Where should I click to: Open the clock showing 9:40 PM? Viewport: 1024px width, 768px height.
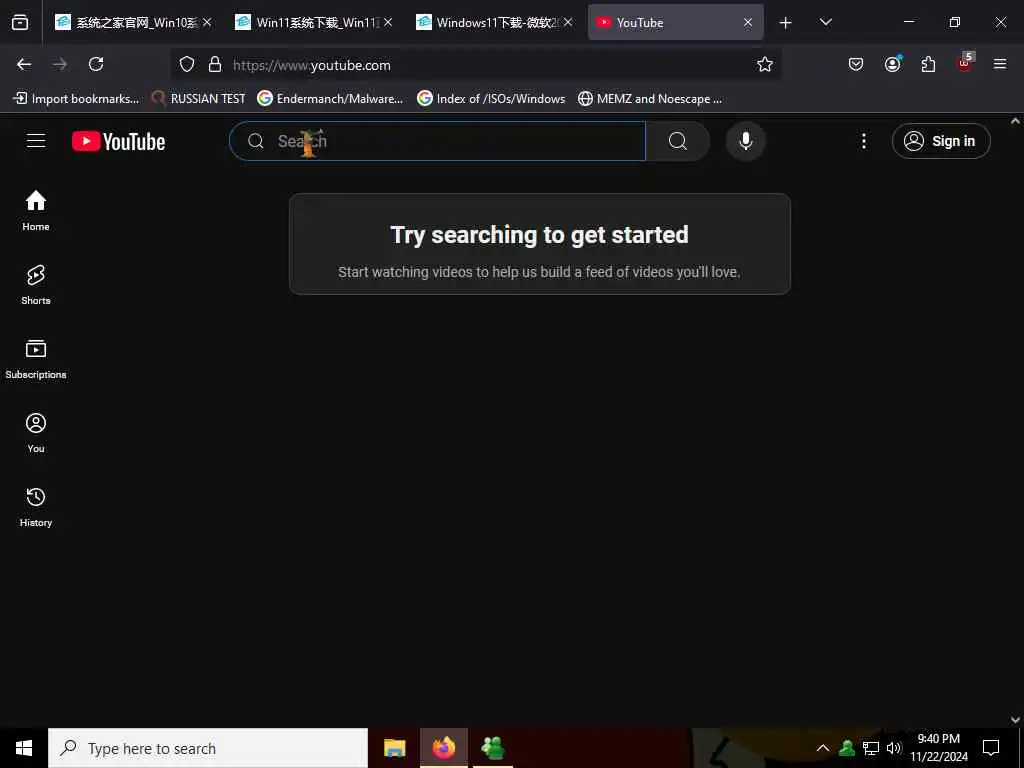coord(938,748)
